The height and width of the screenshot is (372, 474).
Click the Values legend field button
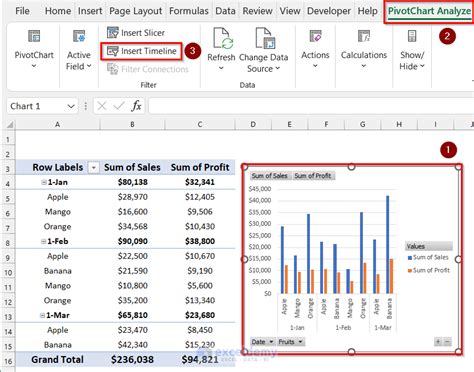[429, 246]
